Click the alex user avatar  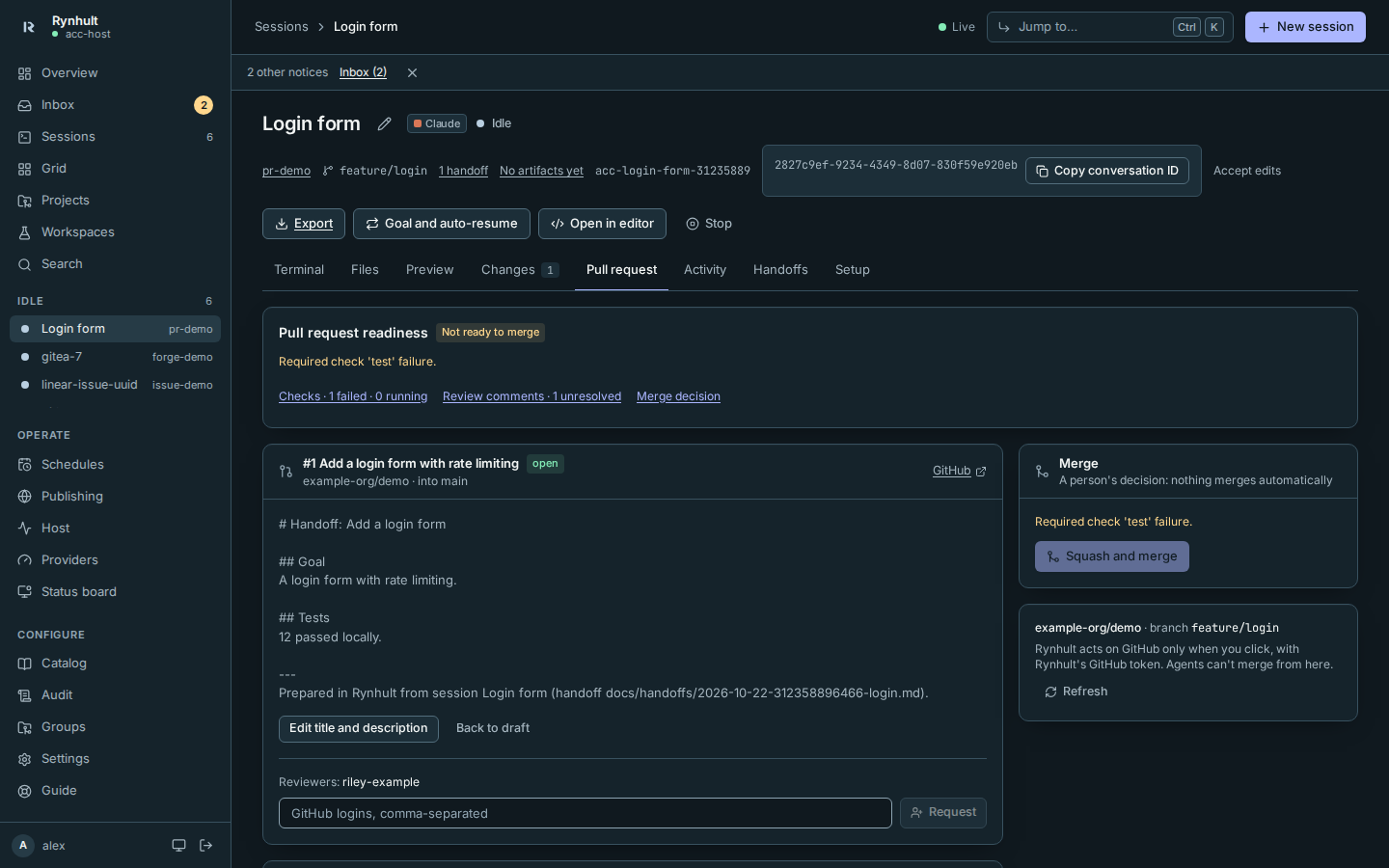(23, 846)
